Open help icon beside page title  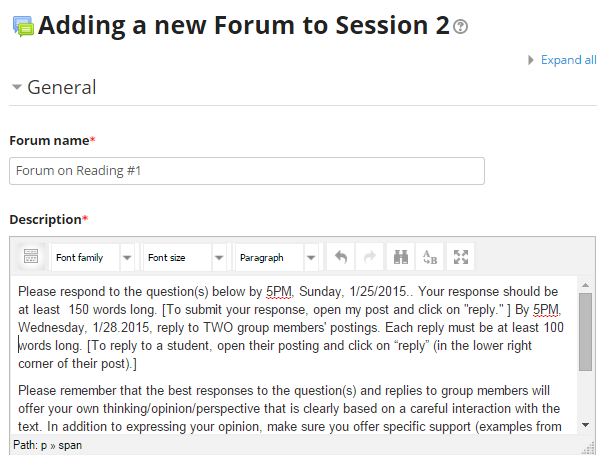[460, 27]
